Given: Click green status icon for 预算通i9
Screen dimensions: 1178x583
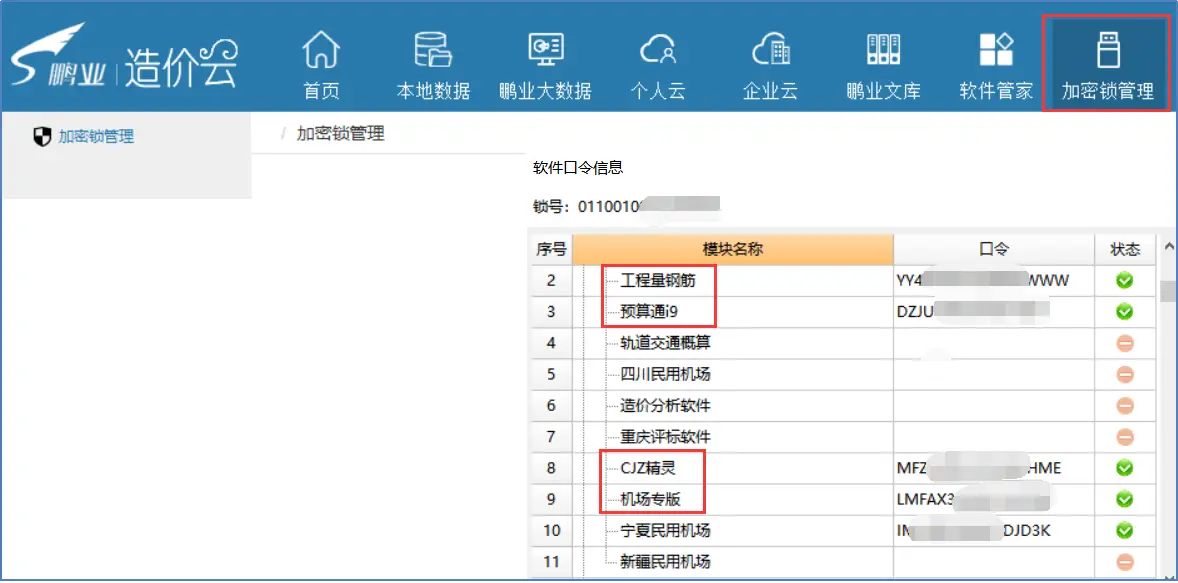Looking at the screenshot, I should [1124, 310].
